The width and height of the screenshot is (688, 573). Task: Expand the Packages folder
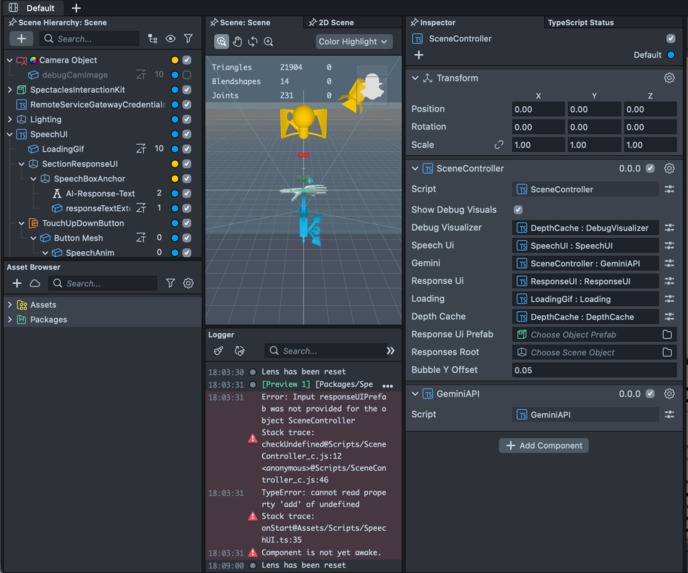pos(10,319)
